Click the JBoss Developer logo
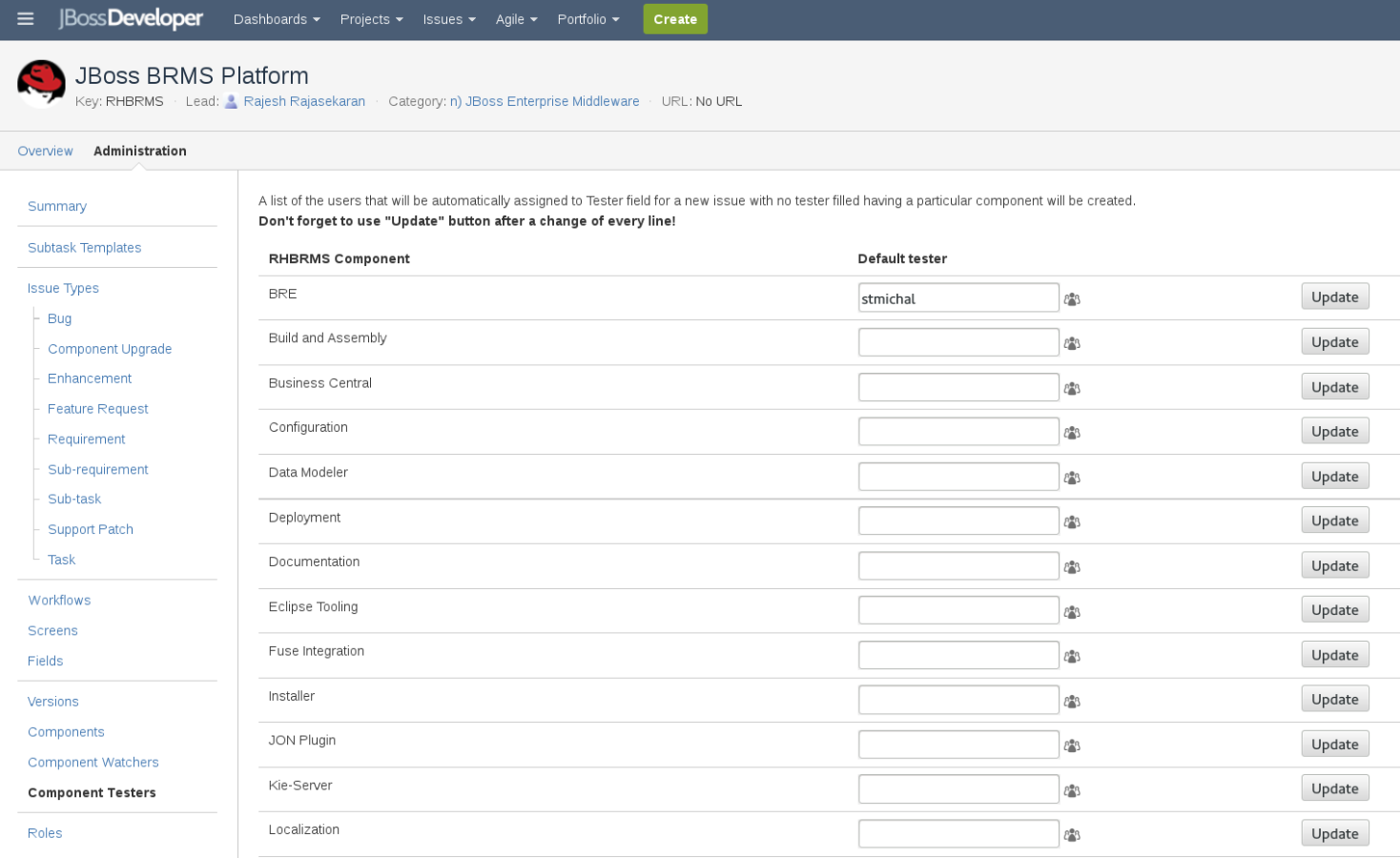1400x858 pixels. click(x=131, y=18)
